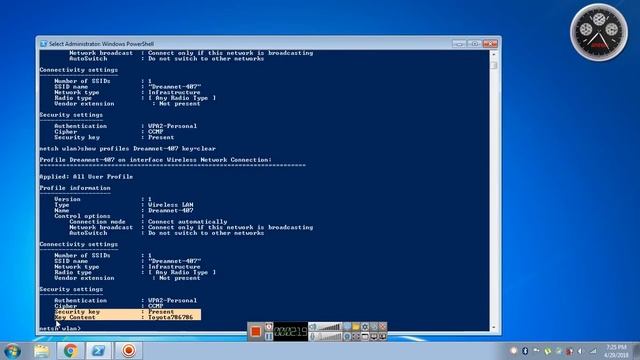
Task: Click the Show desktop strip at taskbar end
Action: tap(636, 351)
